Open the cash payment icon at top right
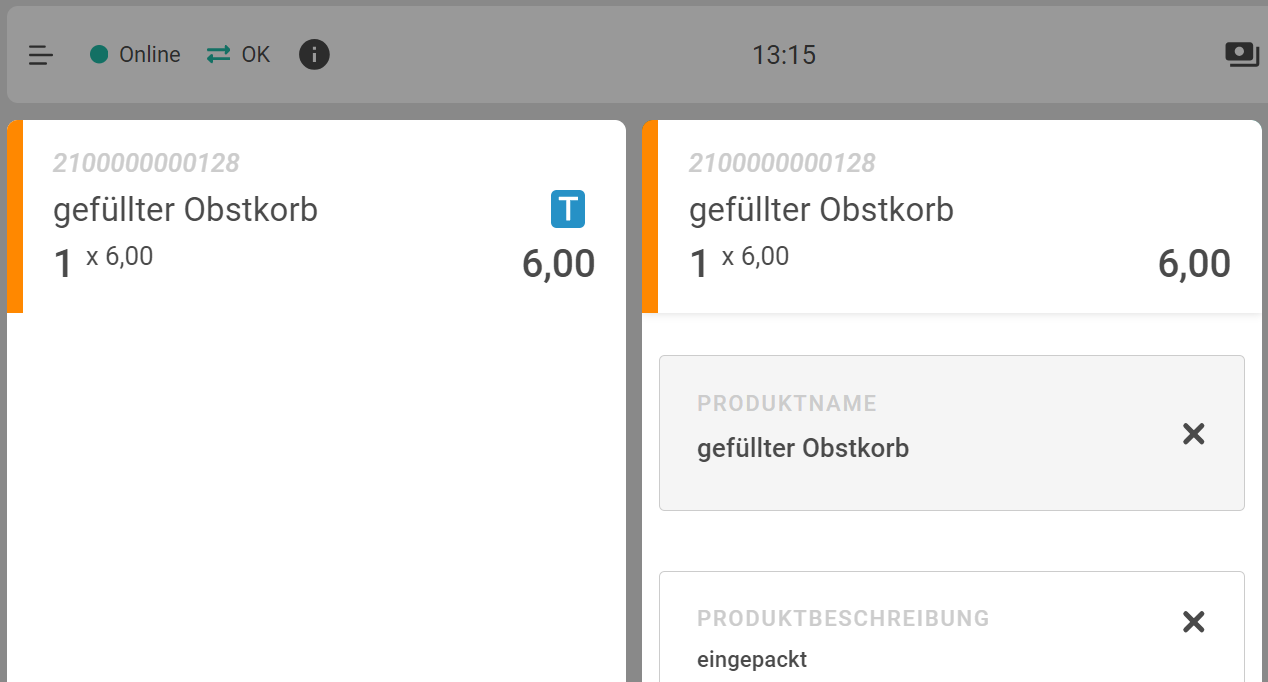 pos(1242,54)
